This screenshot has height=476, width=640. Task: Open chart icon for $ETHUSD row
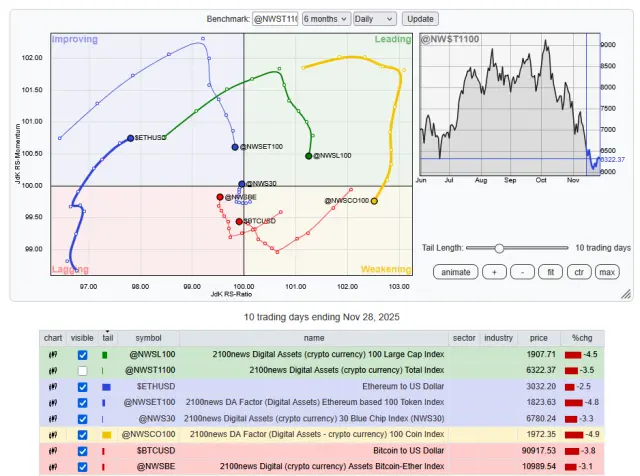(x=53, y=387)
